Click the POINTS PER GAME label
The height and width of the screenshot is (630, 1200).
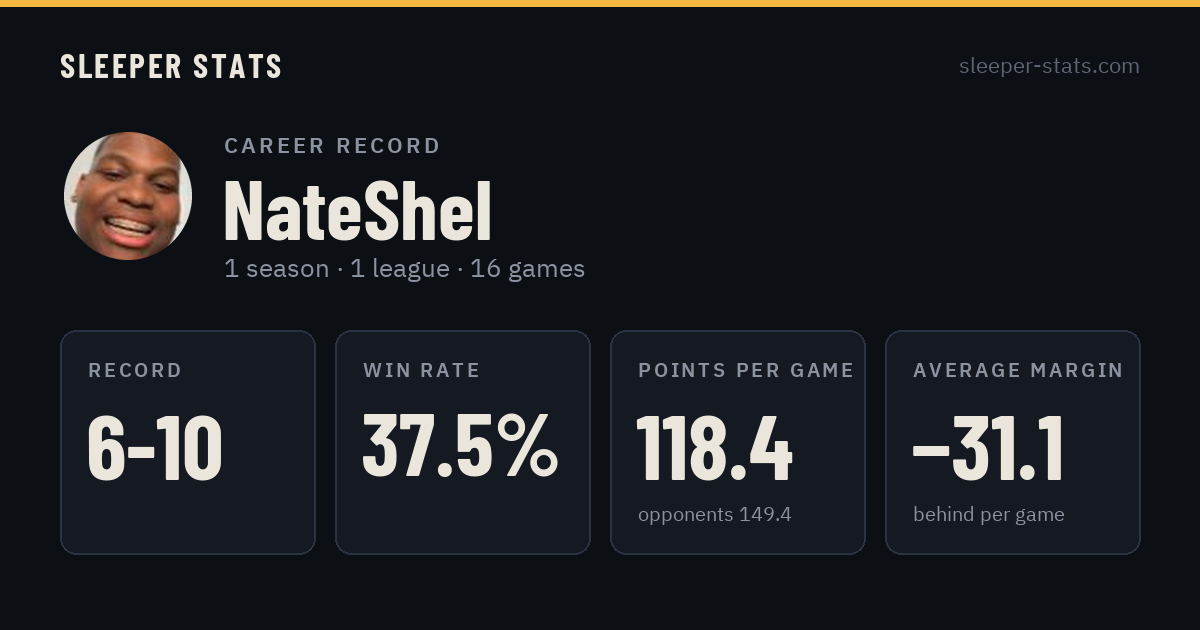coord(746,370)
